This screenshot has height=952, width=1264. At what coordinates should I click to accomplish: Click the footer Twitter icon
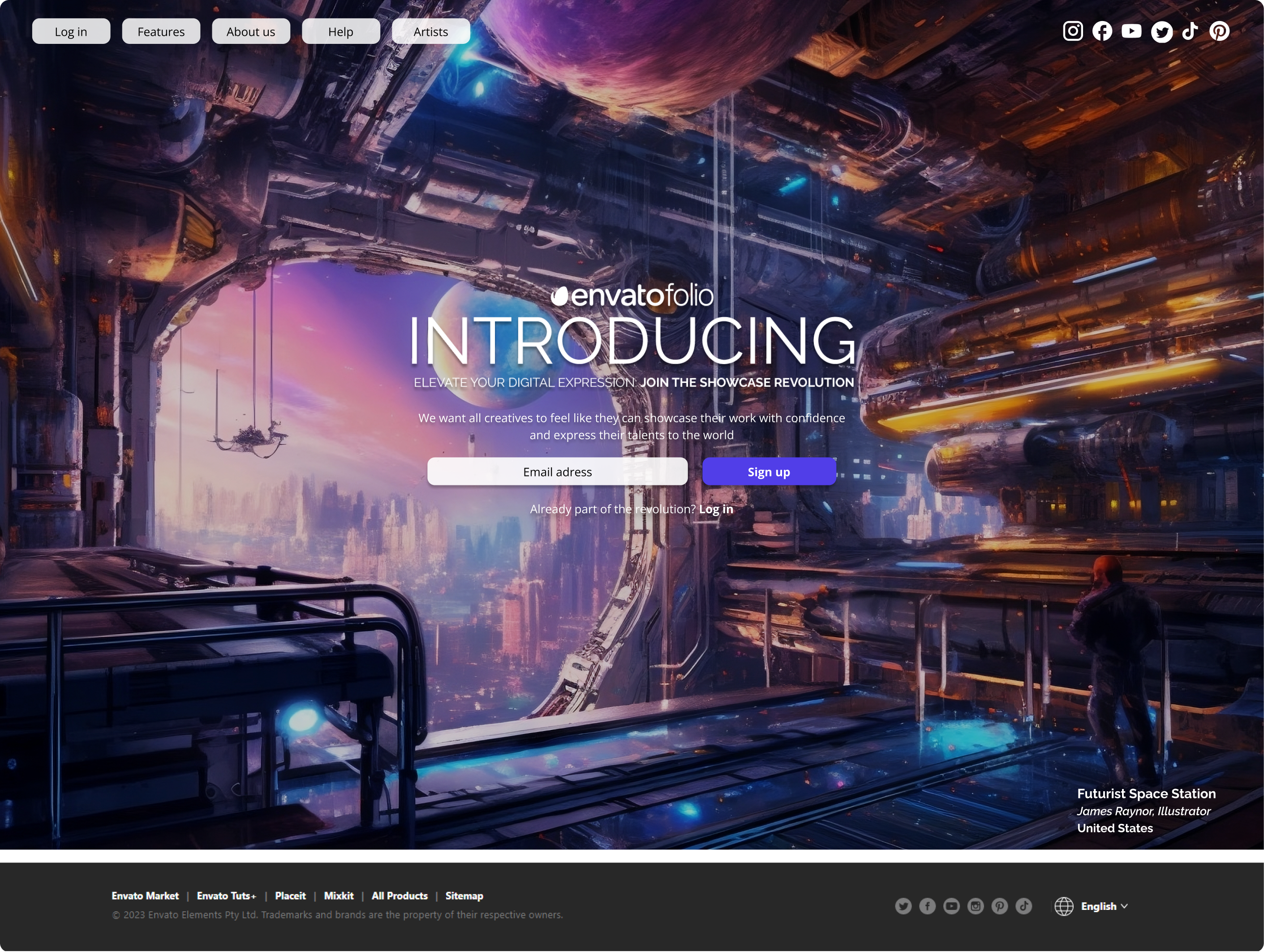click(x=903, y=906)
